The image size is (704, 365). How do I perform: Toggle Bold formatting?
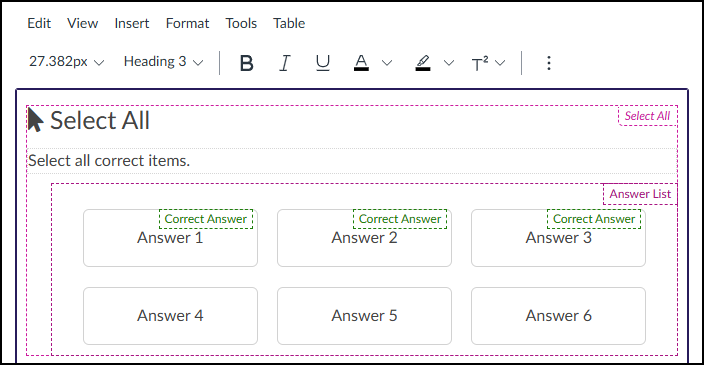tap(246, 63)
